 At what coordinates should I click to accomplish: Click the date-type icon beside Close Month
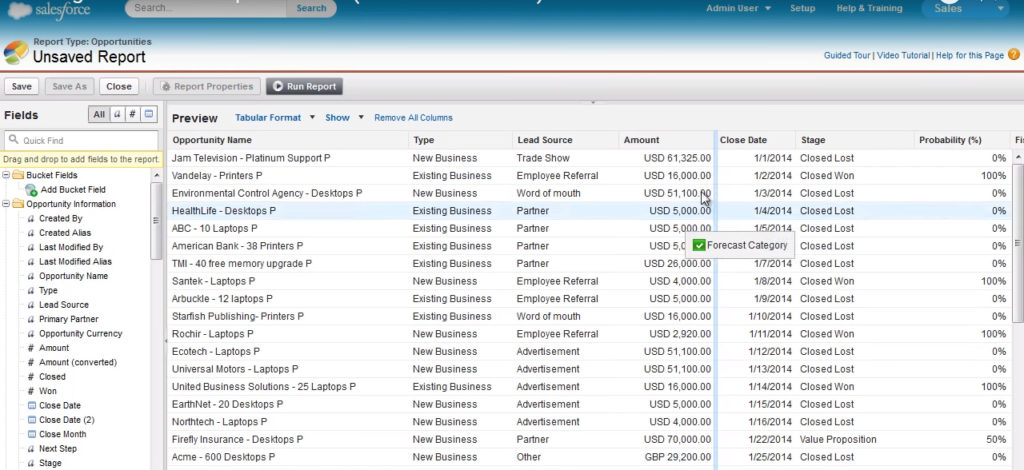31,434
